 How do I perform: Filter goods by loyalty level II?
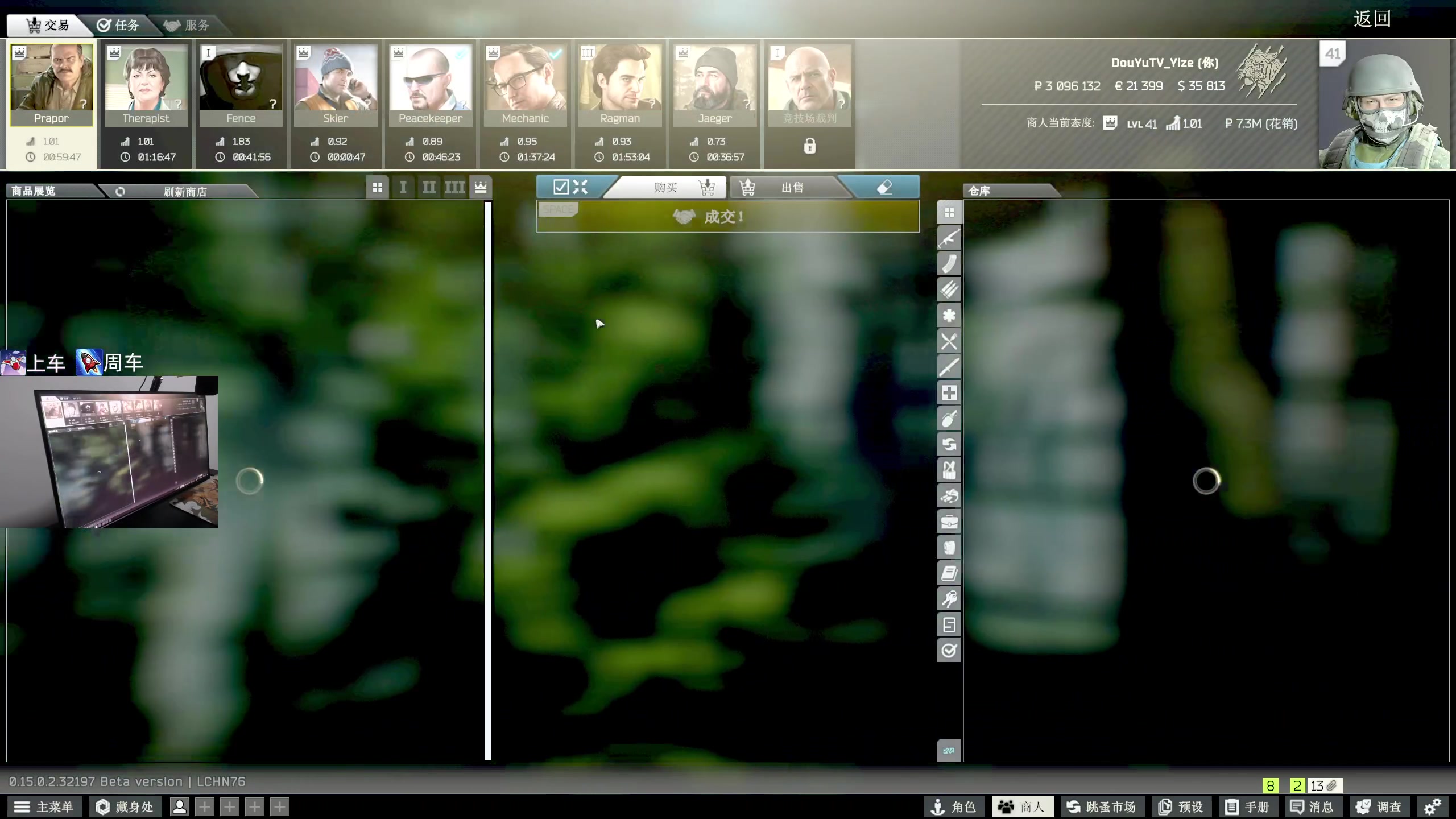coord(429,188)
